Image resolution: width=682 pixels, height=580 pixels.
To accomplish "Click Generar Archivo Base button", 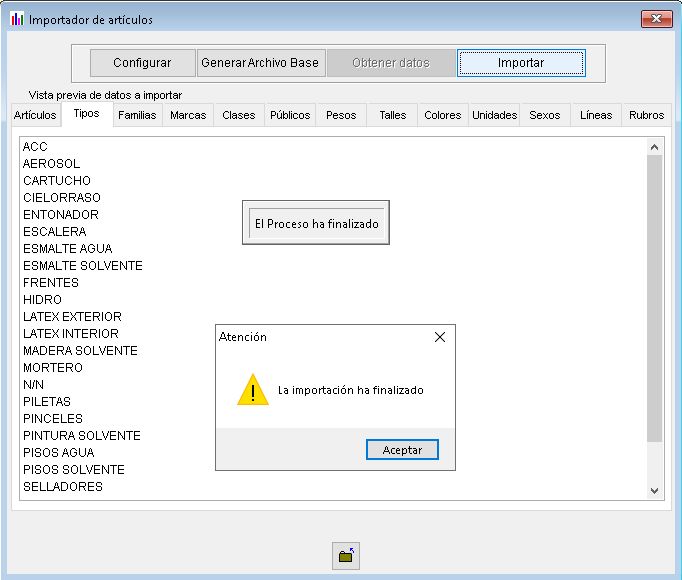I will 260,63.
